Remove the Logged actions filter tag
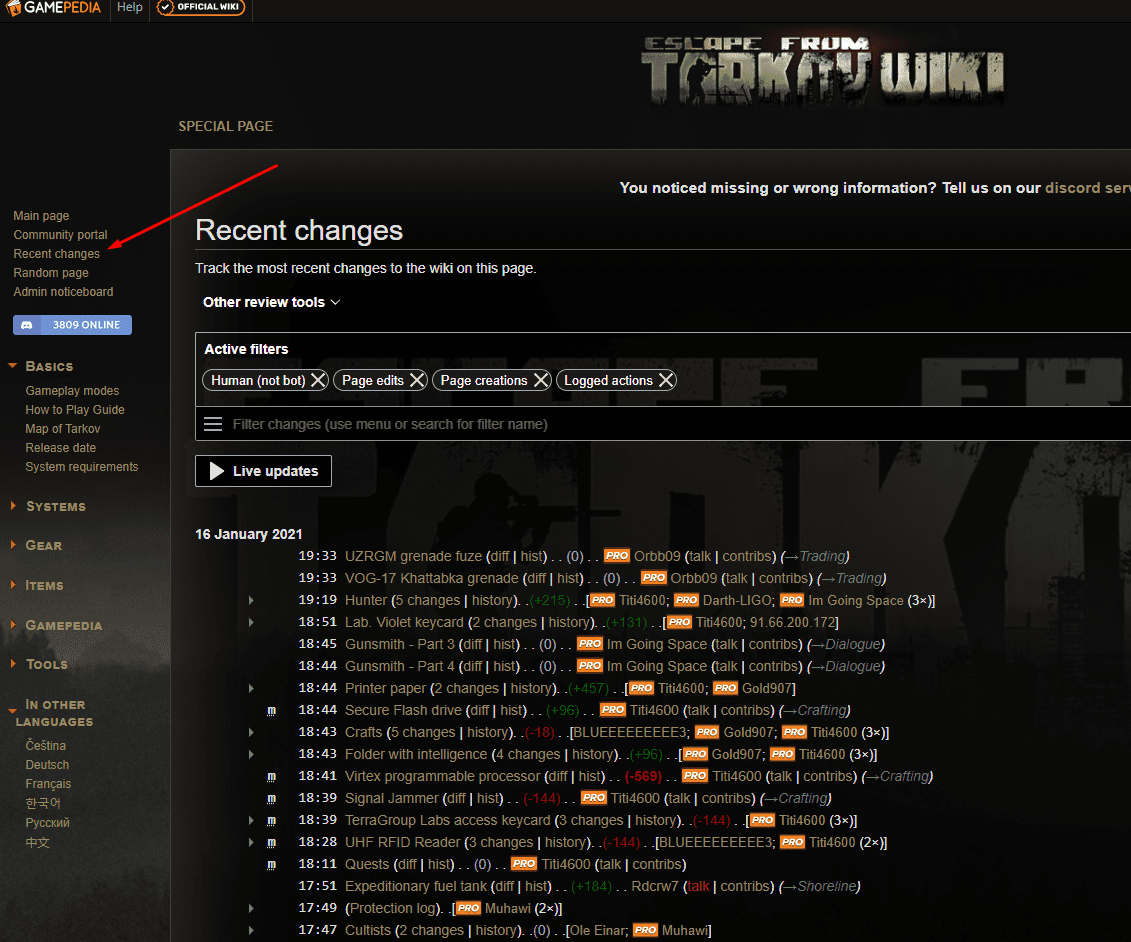The image size is (1131, 942). 666,380
